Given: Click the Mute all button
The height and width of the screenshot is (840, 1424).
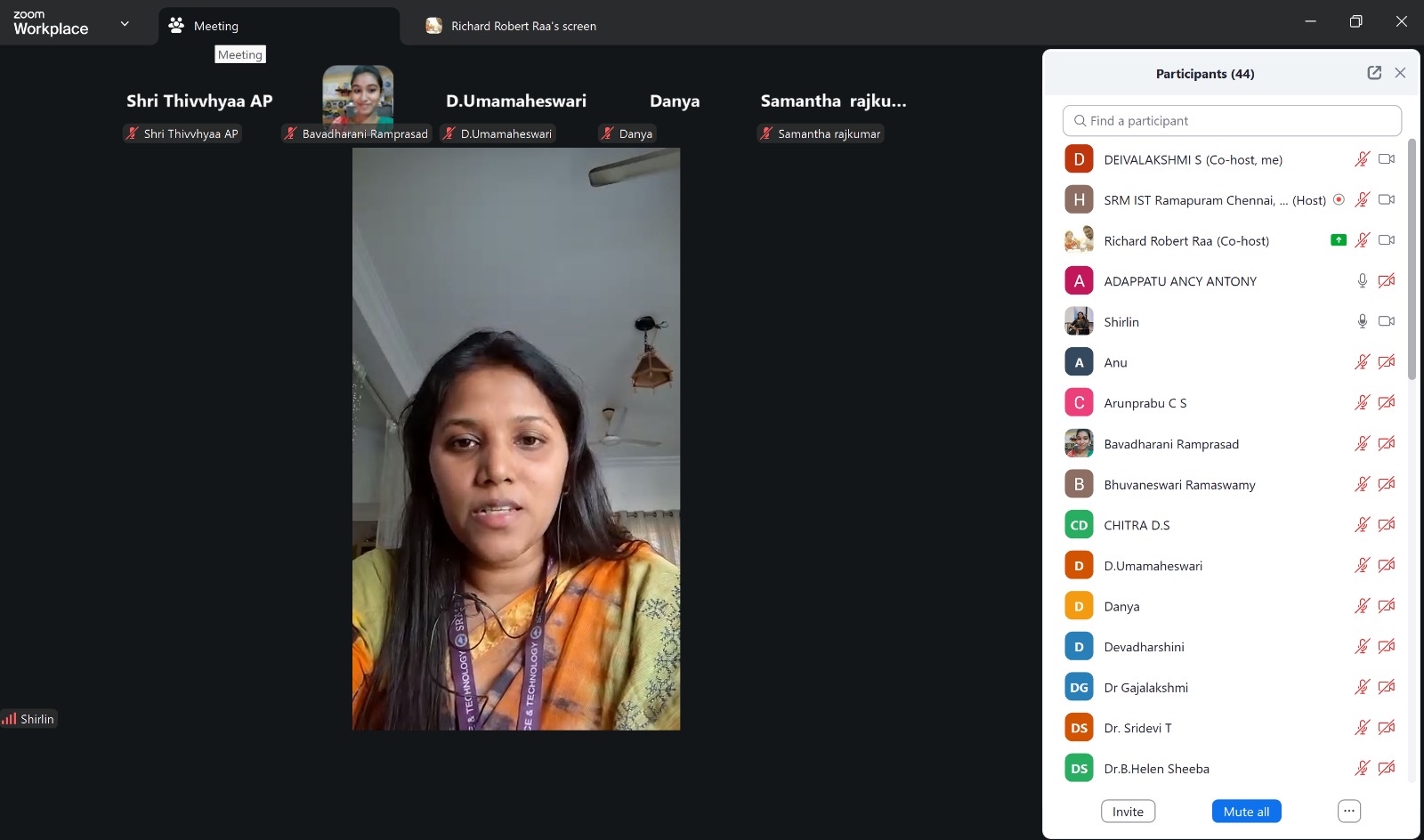Looking at the screenshot, I should [x=1246, y=812].
